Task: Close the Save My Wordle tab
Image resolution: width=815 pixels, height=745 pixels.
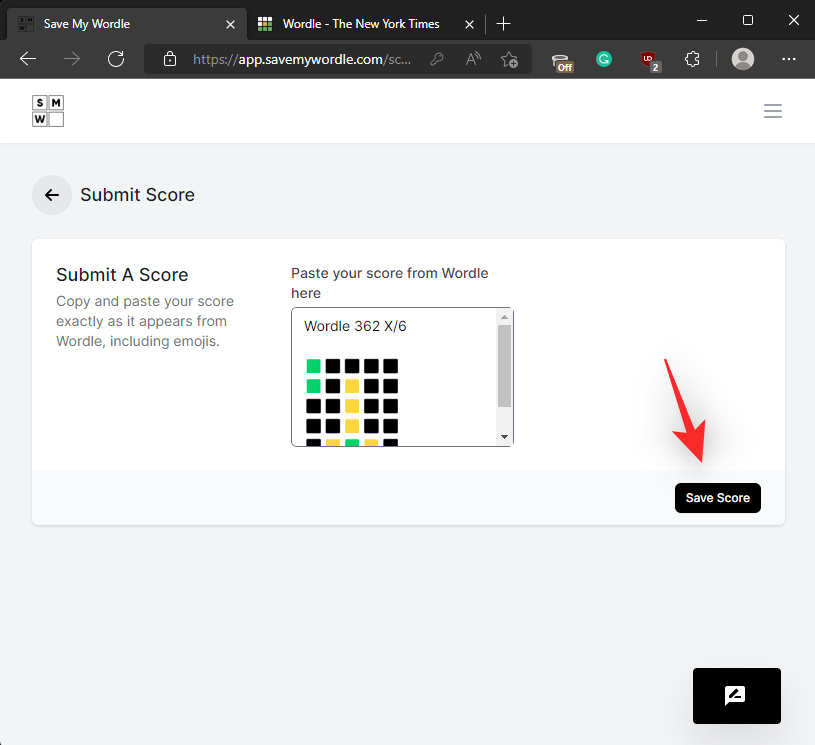Action: (230, 23)
